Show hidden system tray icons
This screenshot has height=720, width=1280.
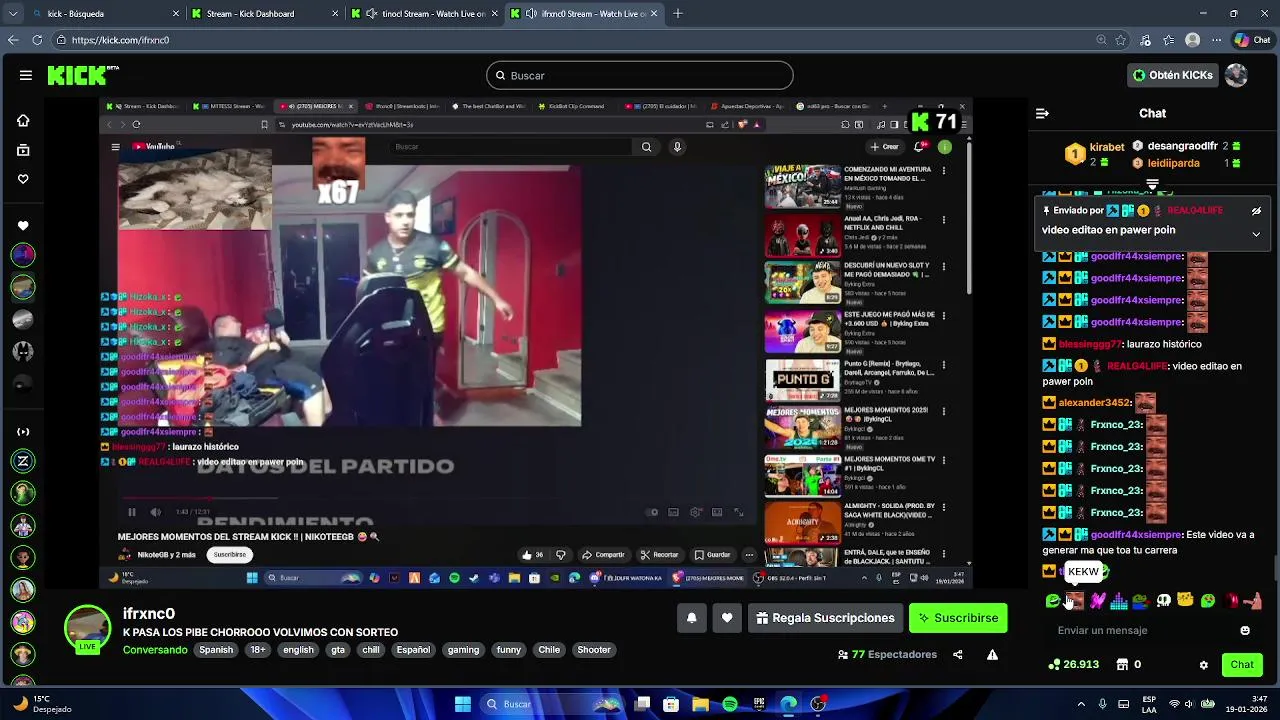[x=1081, y=704]
